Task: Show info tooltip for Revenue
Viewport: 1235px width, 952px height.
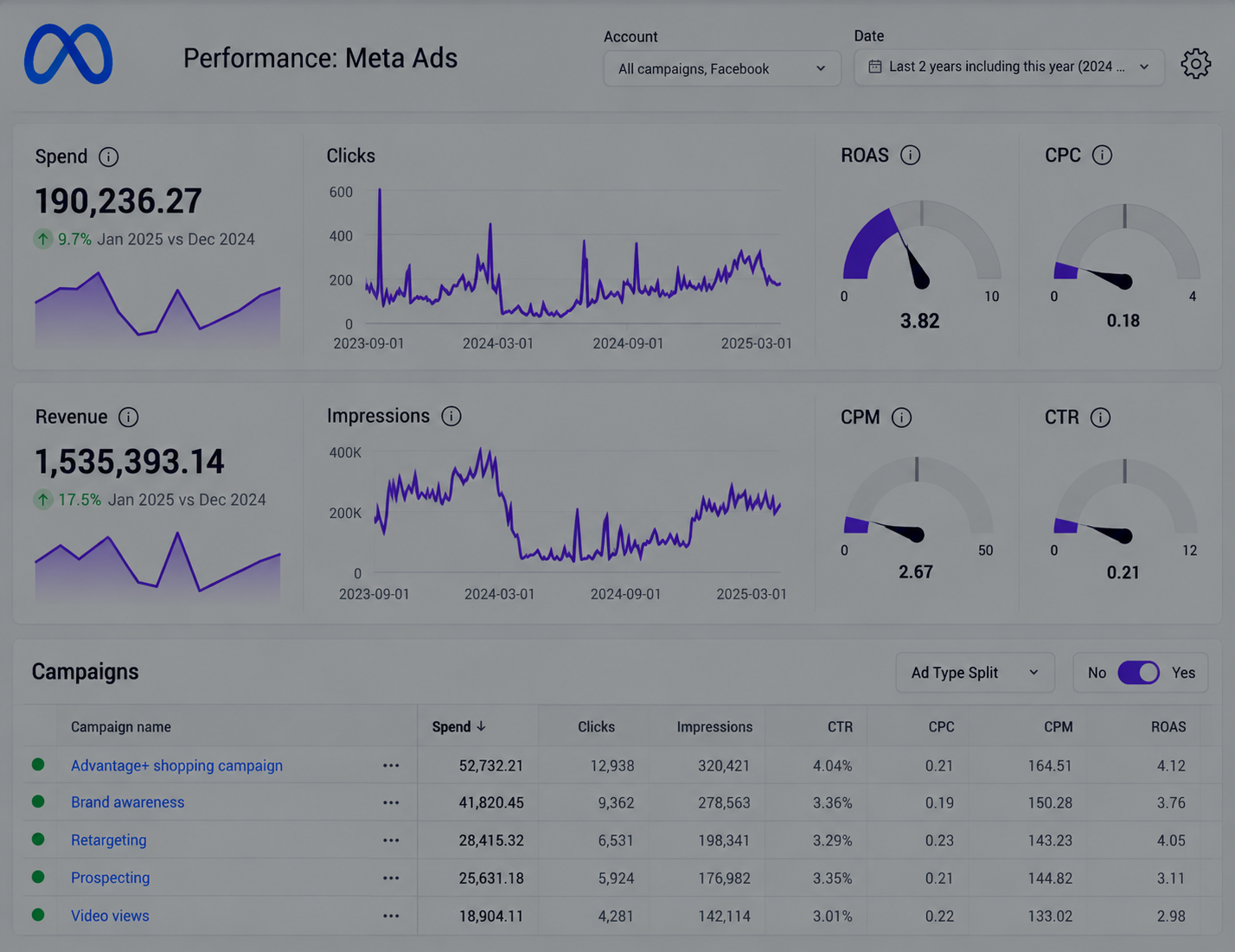Action: tap(128, 417)
